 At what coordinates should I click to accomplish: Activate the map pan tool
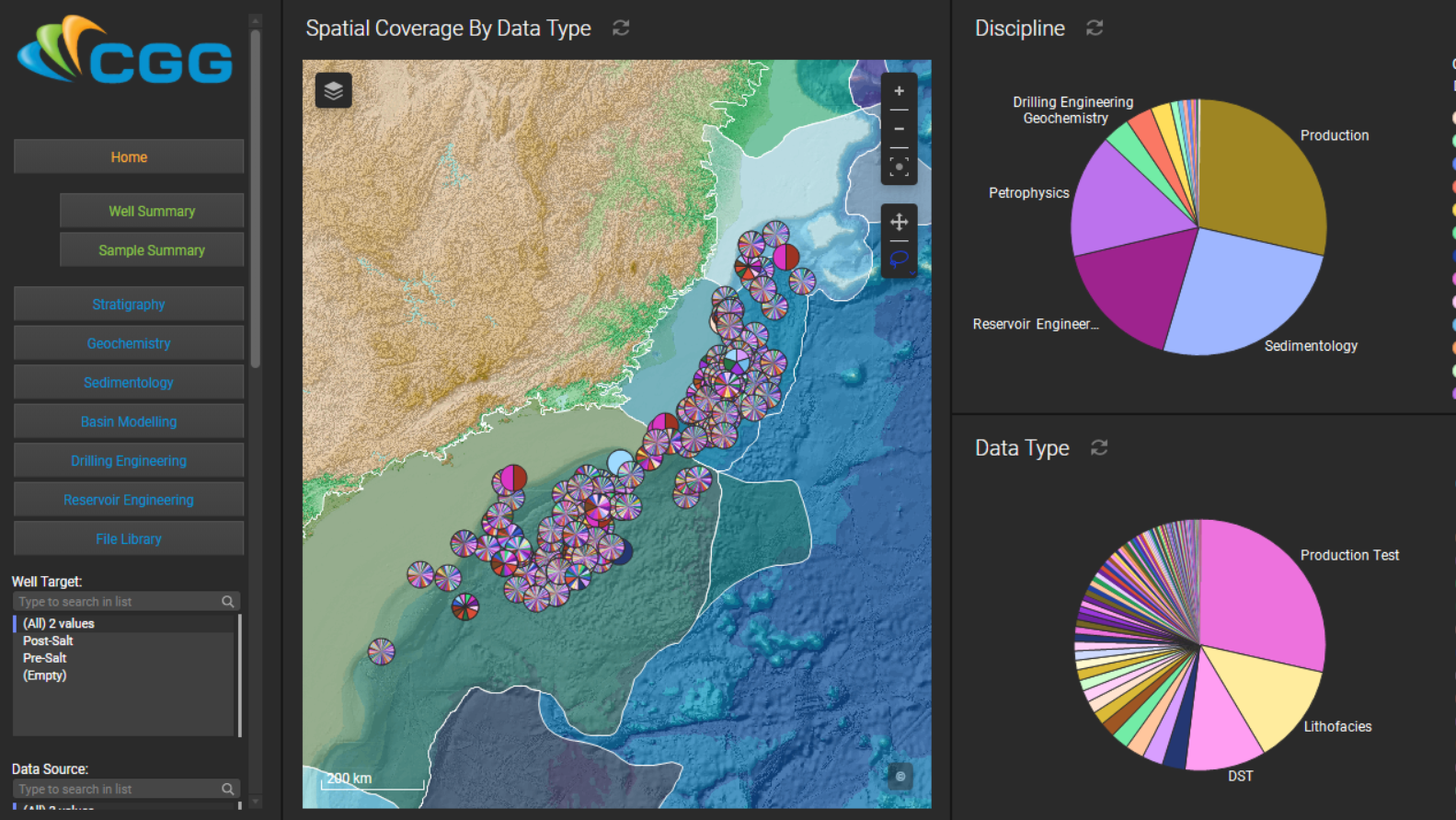pos(899,222)
